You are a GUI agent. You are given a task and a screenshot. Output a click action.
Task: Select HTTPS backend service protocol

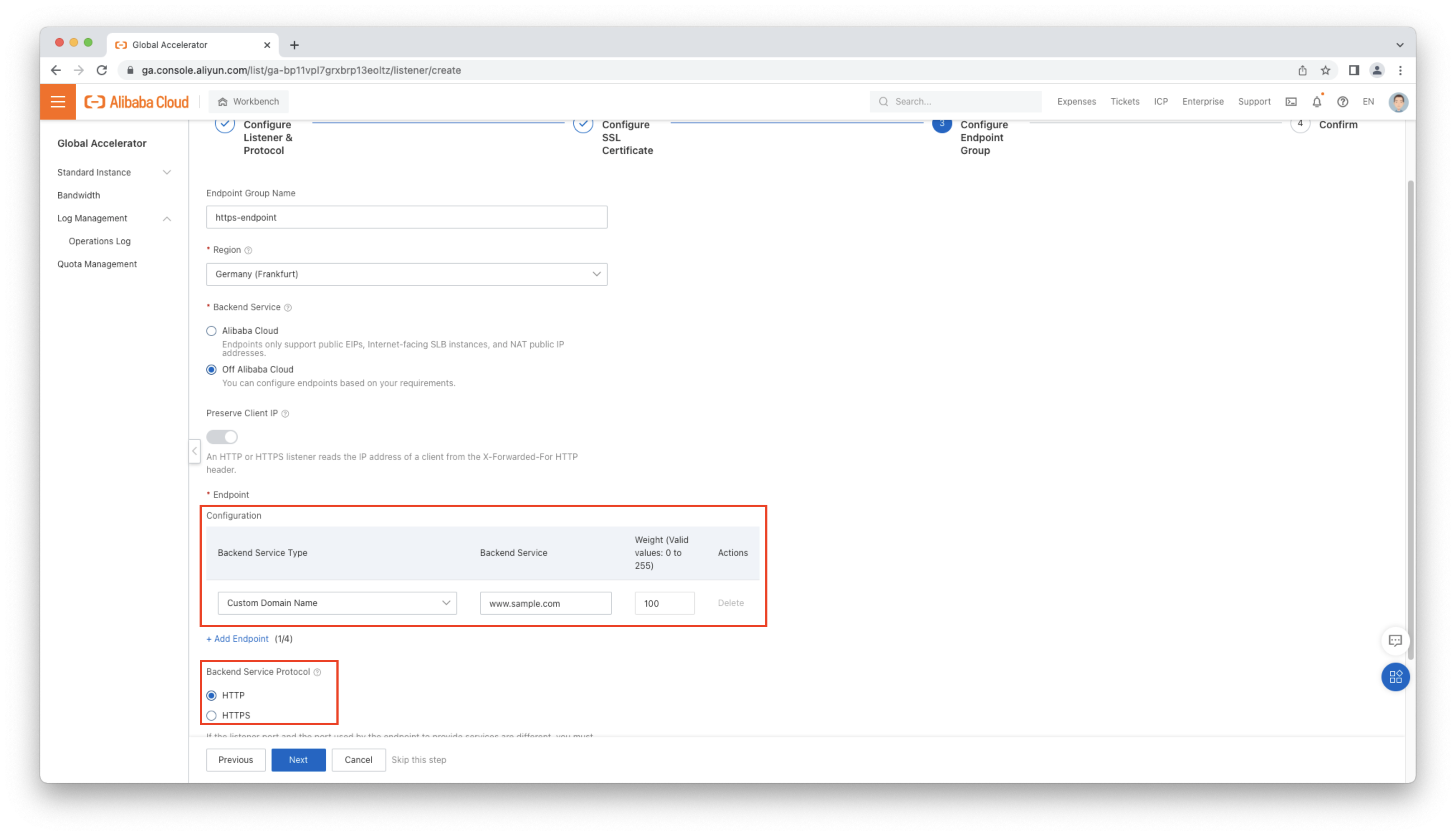pyautogui.click(x=211, y=715)
